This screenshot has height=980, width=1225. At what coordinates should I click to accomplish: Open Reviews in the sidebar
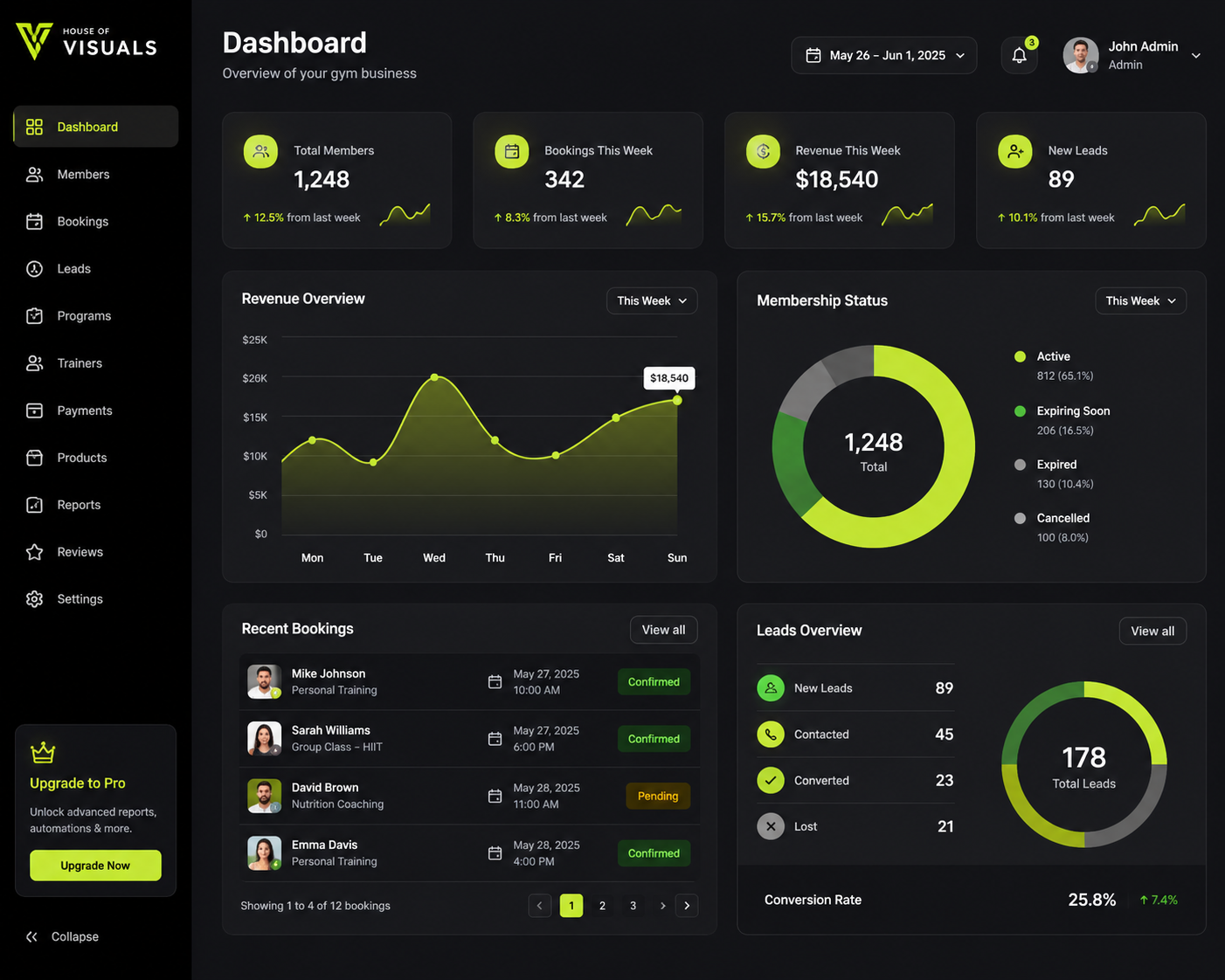(x=96, y=552)
